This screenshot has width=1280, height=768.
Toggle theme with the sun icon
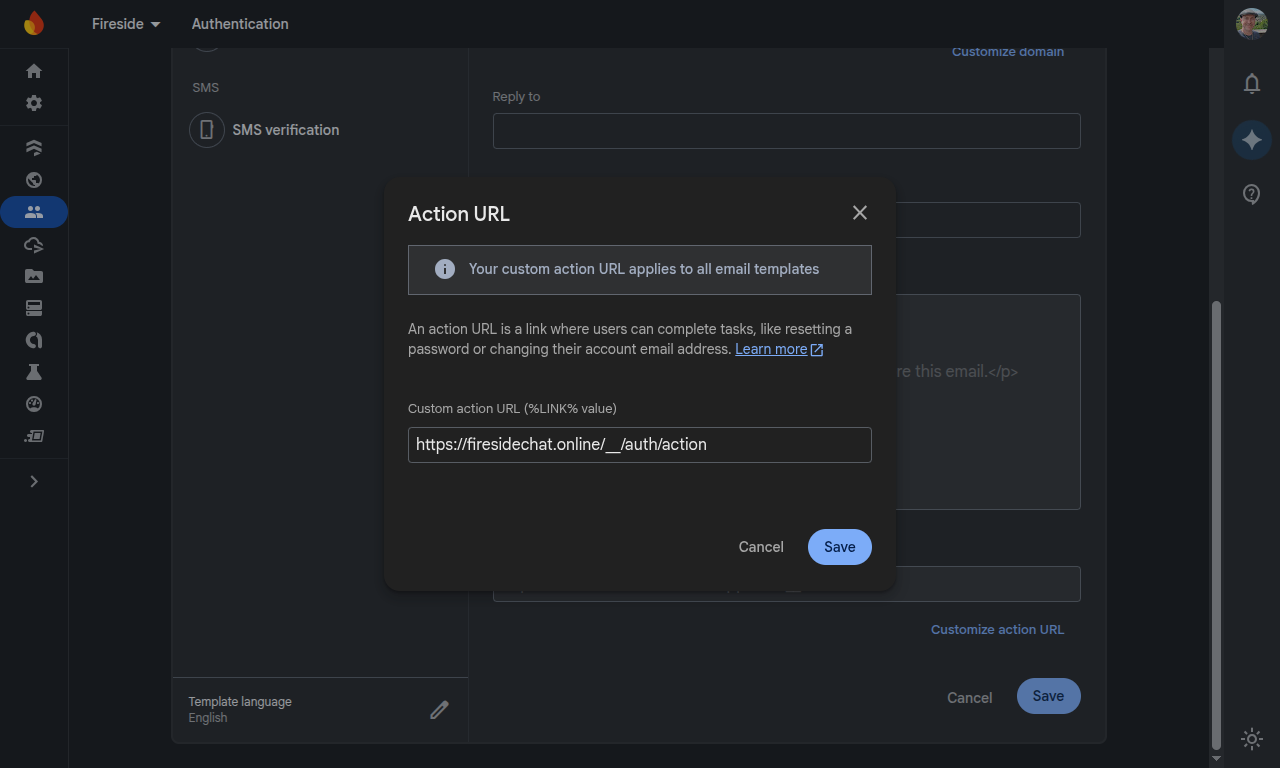point(1251,739)
